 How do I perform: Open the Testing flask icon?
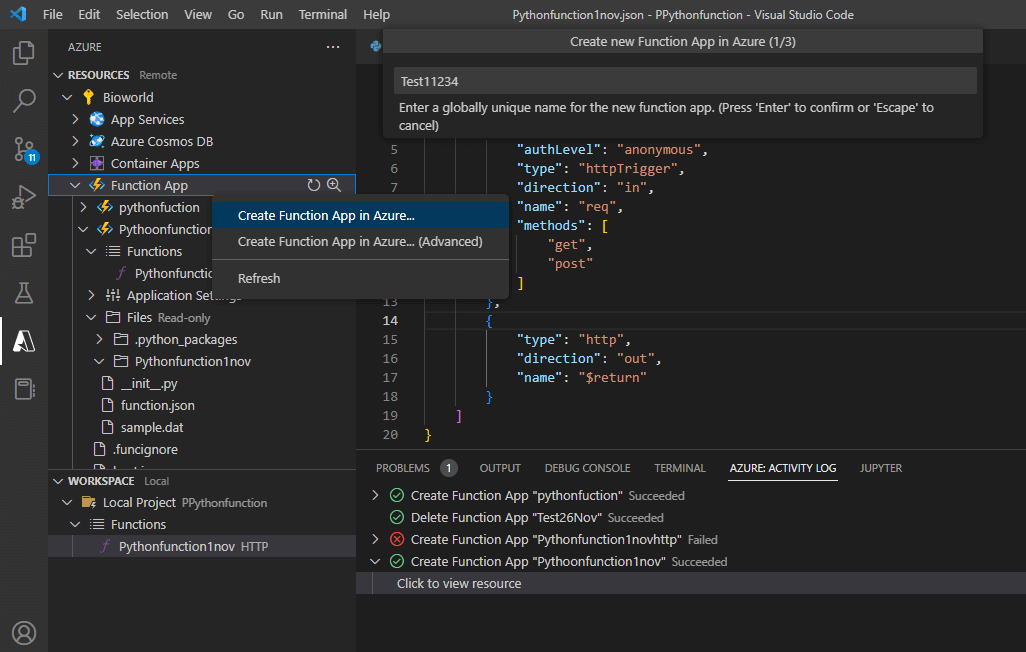point(23,293)
